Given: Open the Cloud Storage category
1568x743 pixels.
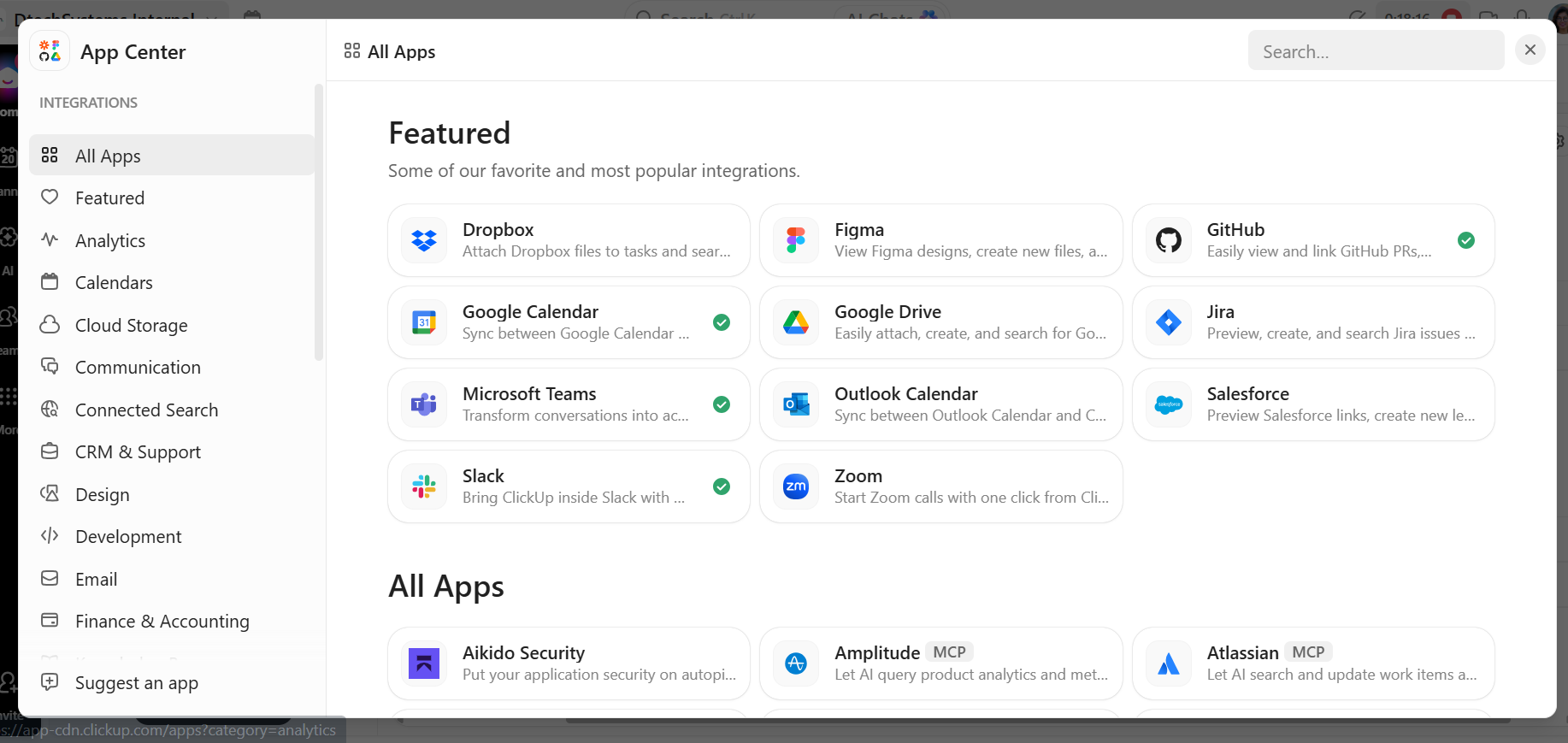Looking at the screenshot, I should click(172, 325).
